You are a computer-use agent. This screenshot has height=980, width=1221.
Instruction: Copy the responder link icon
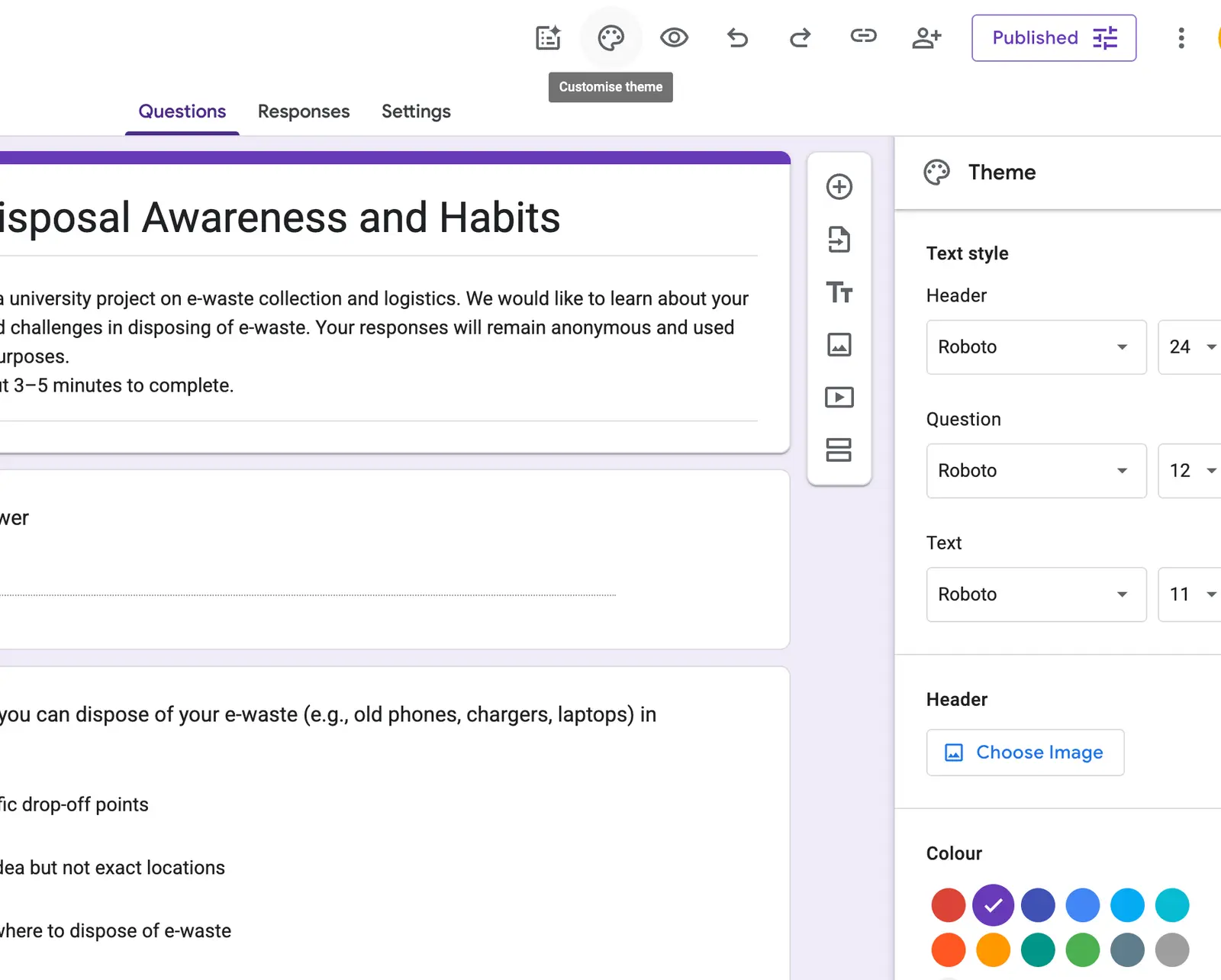point(863,36)
